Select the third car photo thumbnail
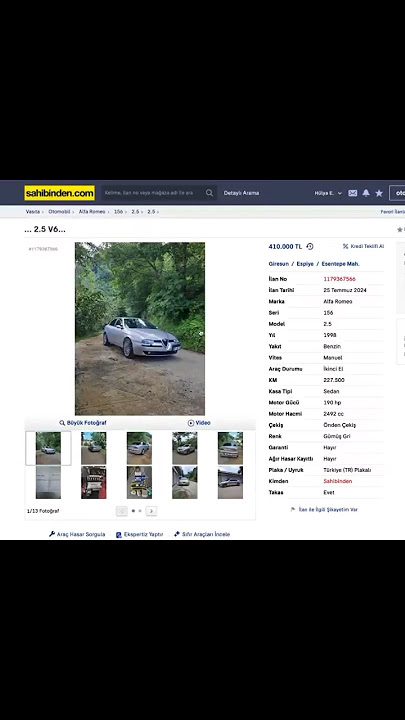Screen dimensions: 405x720 tap(139, 448)
